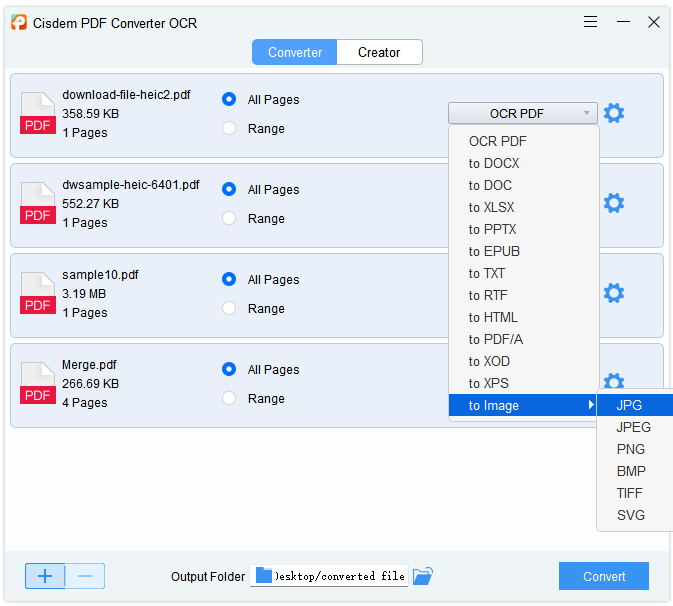Open settings gear for Merge.pdf

614,381
